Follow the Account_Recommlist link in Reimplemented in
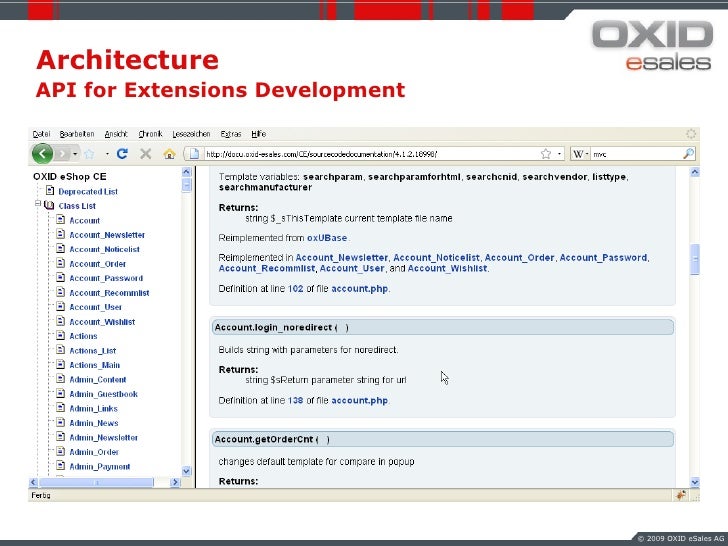Viewport: 728px width, 546px height. click(x=267, y=268)
